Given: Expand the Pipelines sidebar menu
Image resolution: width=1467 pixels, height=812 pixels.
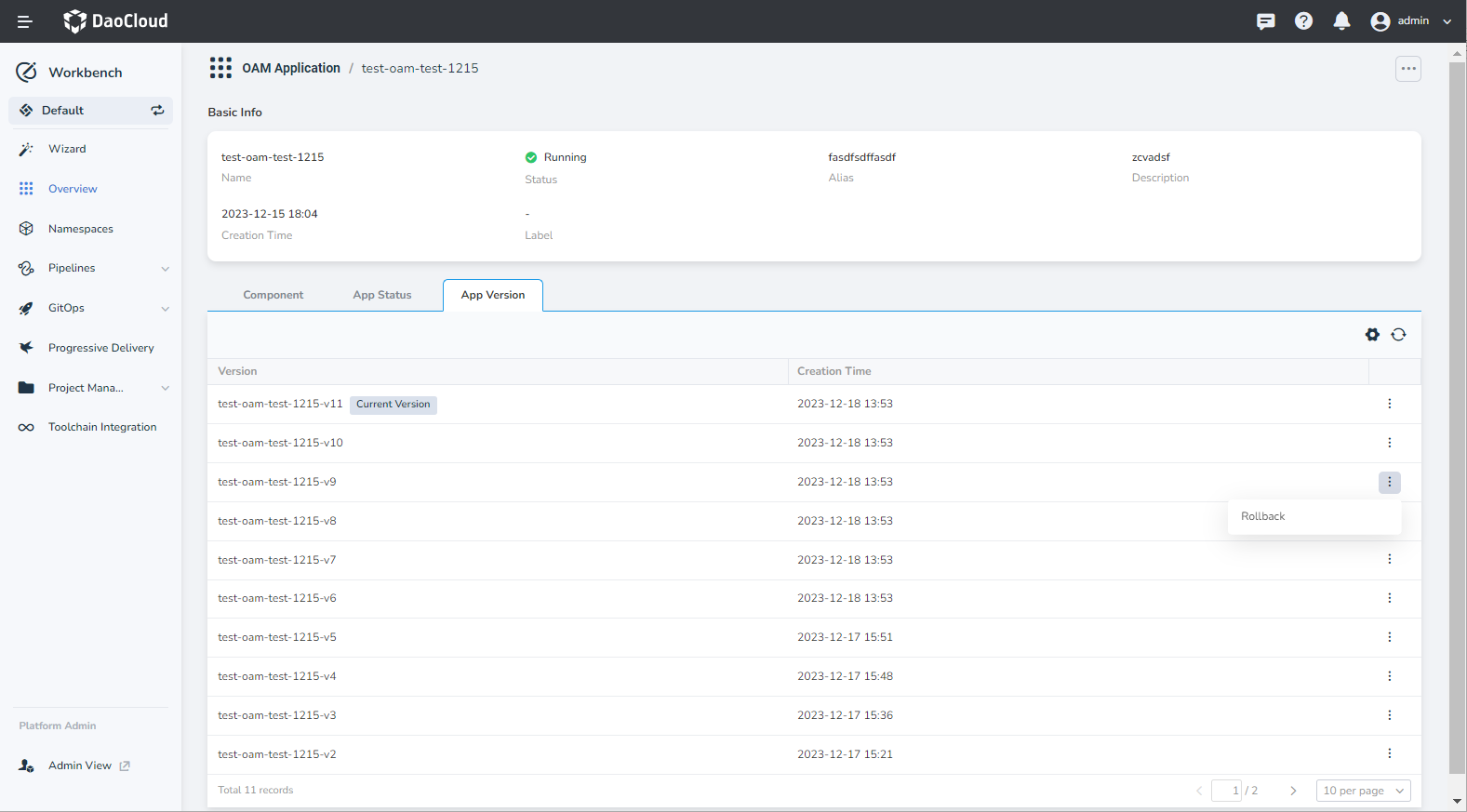Looking at the screenshot, I should click(91, 268).
